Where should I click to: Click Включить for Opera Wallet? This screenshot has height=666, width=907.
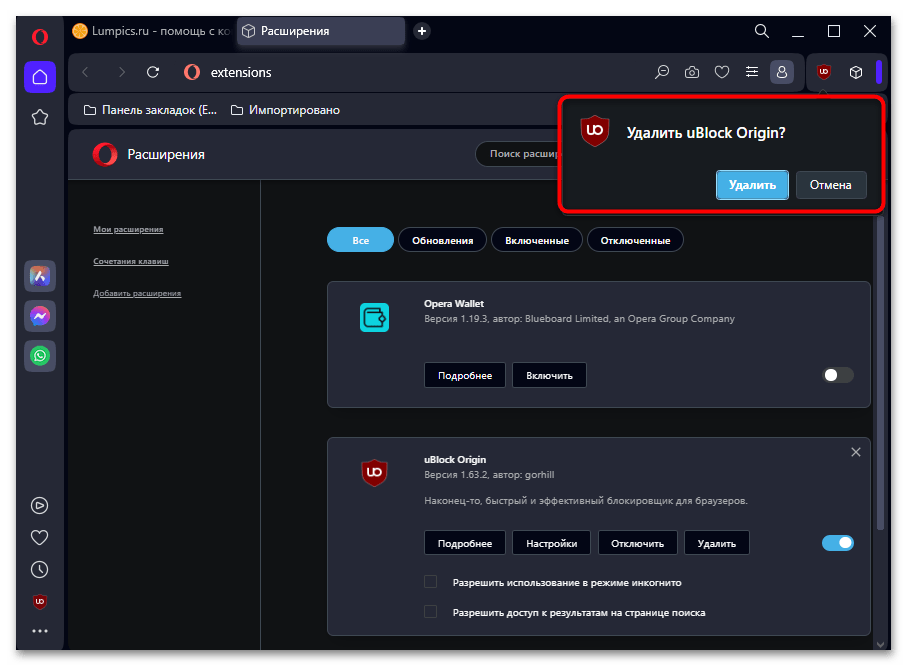(550, 376)
